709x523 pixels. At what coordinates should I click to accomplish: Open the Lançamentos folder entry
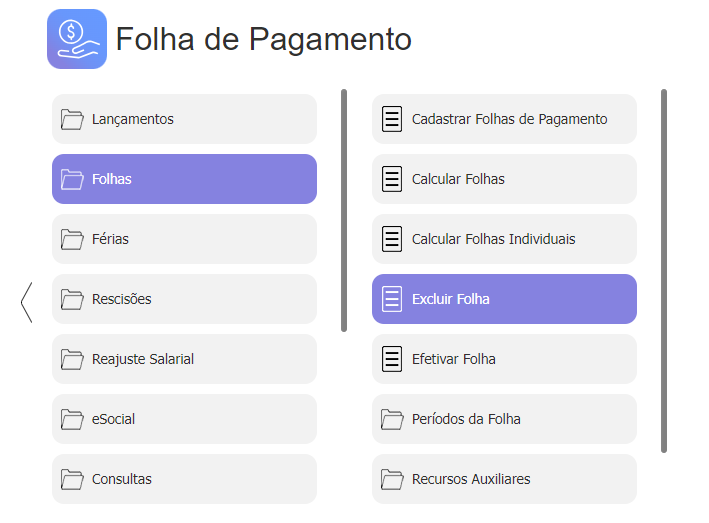click(x=184, y=119)
